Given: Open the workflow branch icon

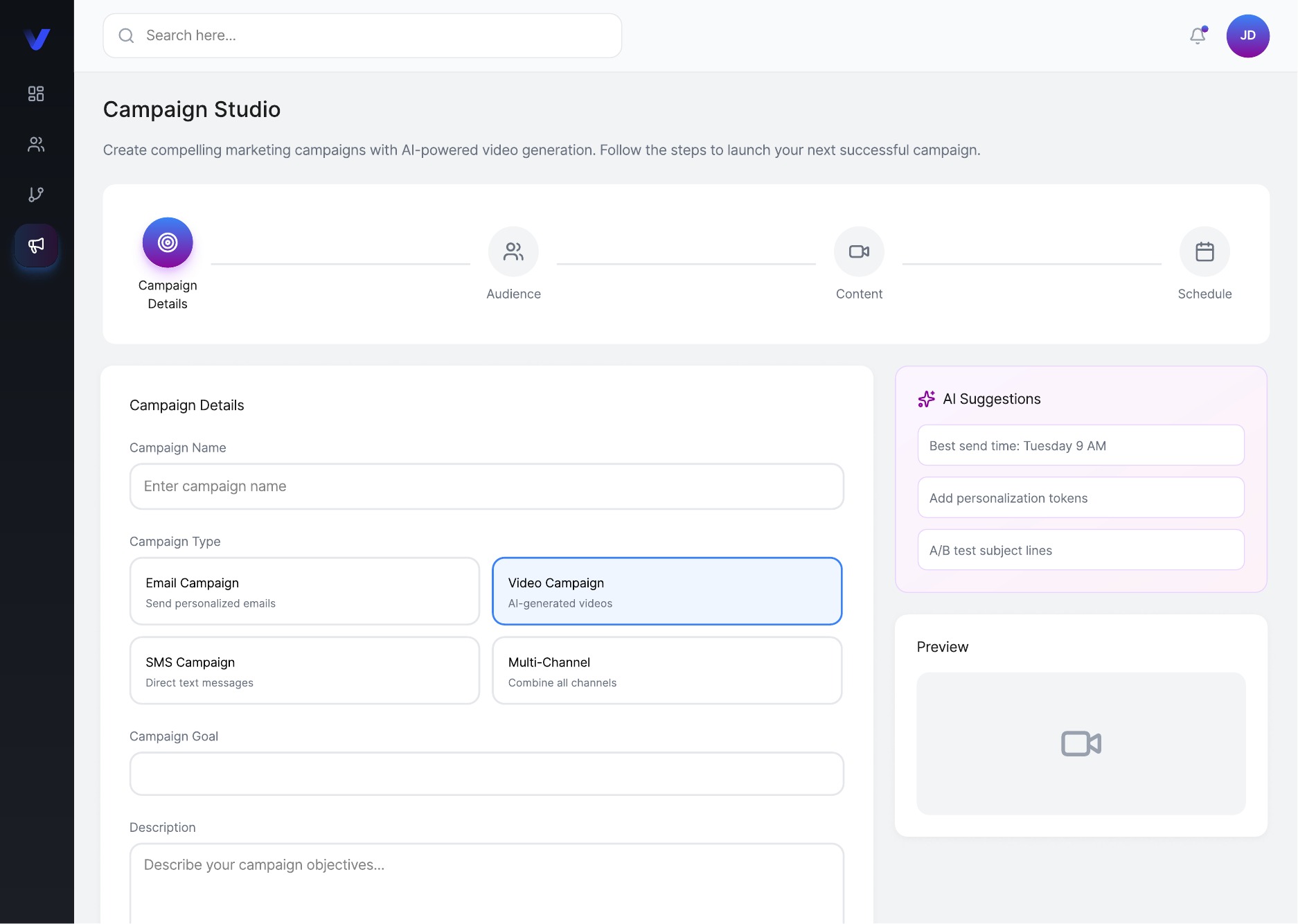Looking at the screenshot, I should (36, 195).
